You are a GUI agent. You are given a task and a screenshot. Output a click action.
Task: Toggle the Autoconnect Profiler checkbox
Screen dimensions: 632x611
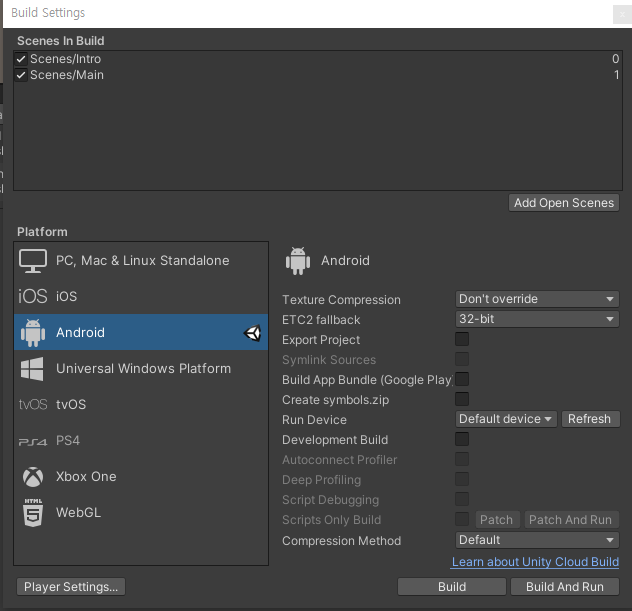462,459
